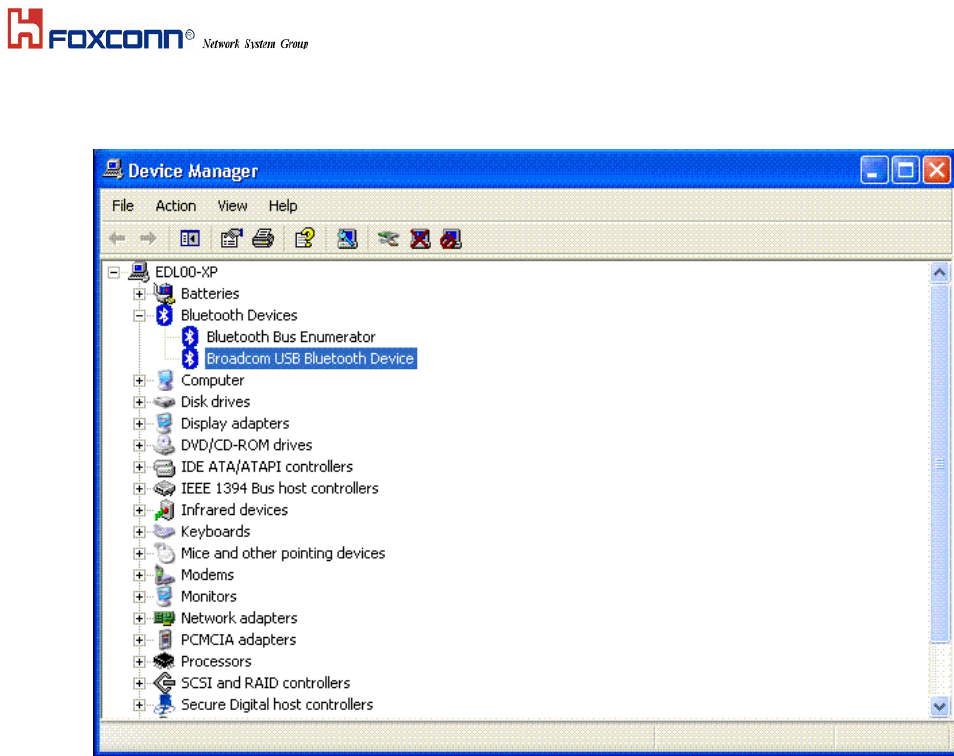The height and width of the screenshot is (756, 954).
Task: Close the Device Manager window
Action: point(936,170)
